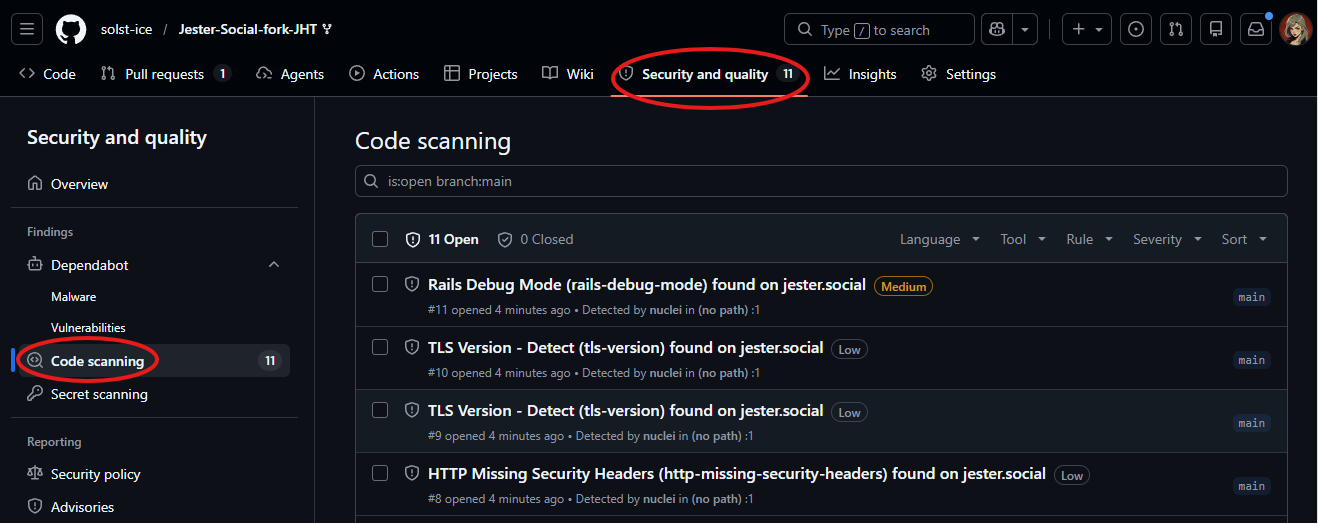Check the Rails Debug Mode alert checkbox
The width and height of the screenshot is (1318, 524).
380,284
